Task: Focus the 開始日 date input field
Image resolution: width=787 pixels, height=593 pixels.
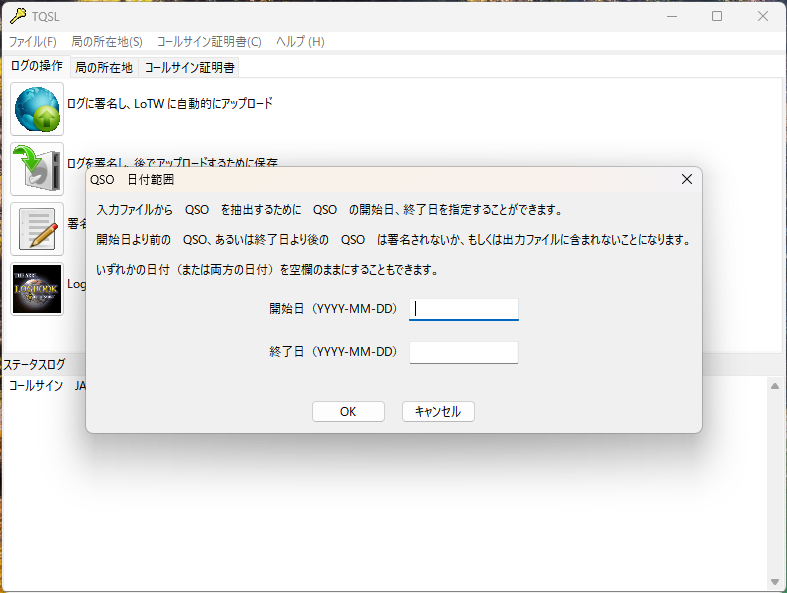Action: 464,309
